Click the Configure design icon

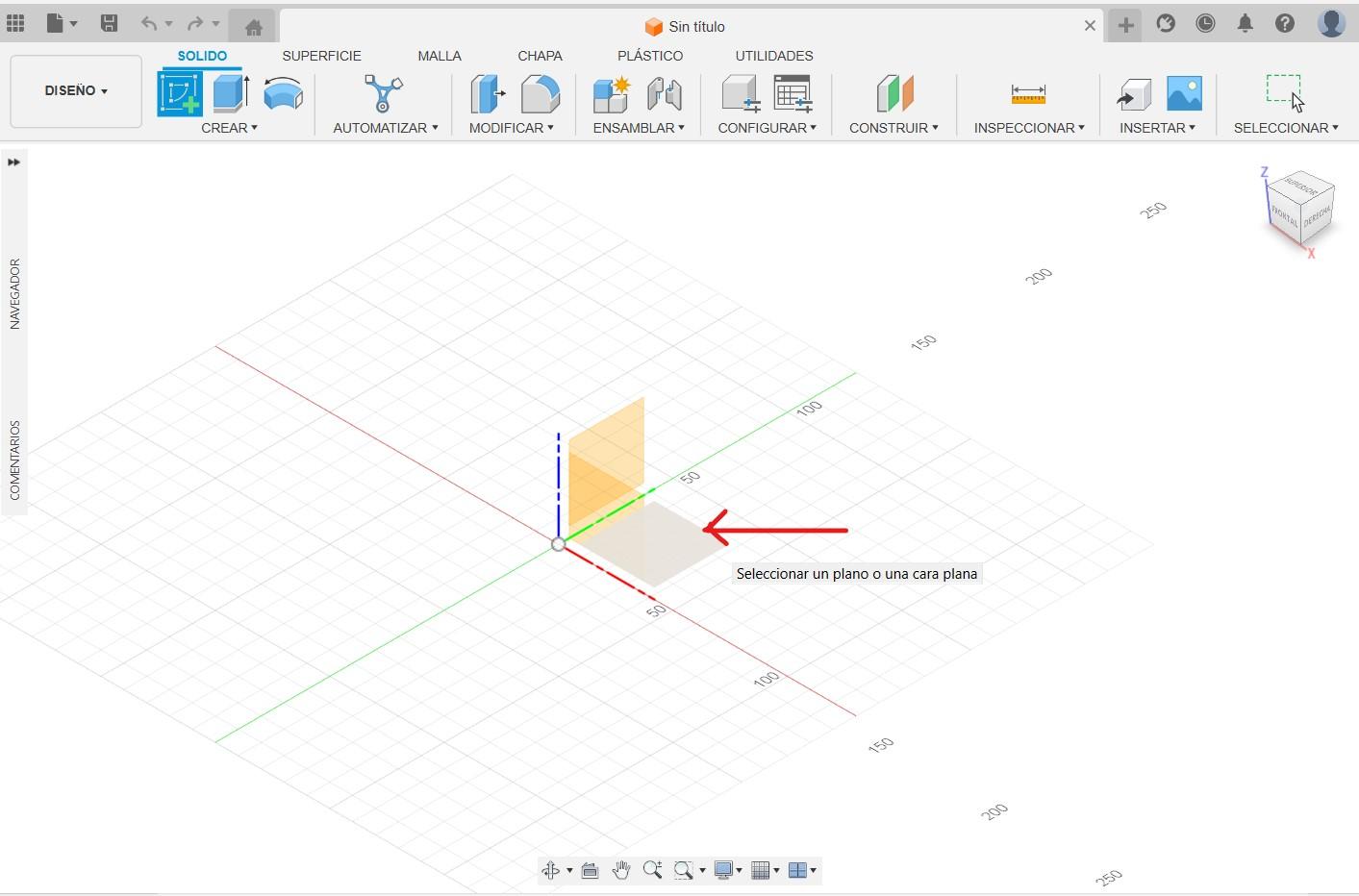741,94
